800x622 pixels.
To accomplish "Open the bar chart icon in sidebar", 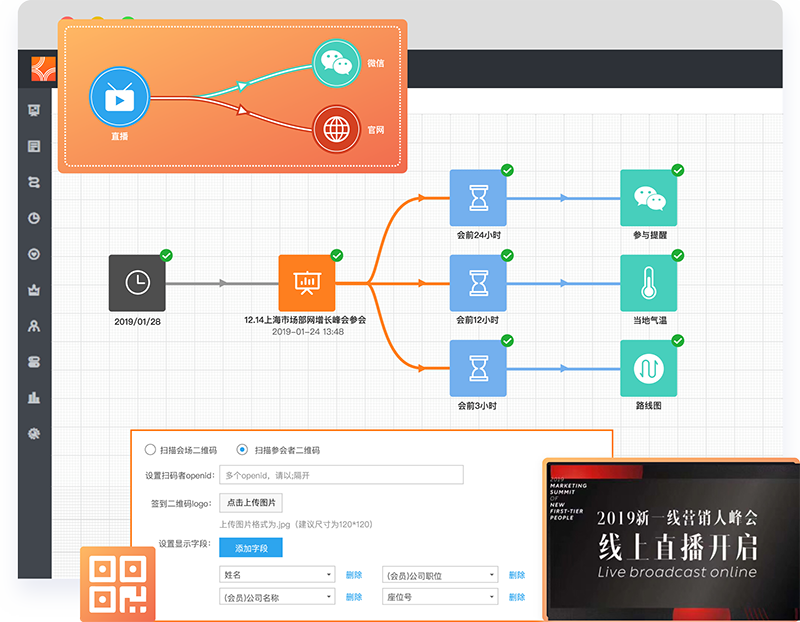I will coord(34,397).
